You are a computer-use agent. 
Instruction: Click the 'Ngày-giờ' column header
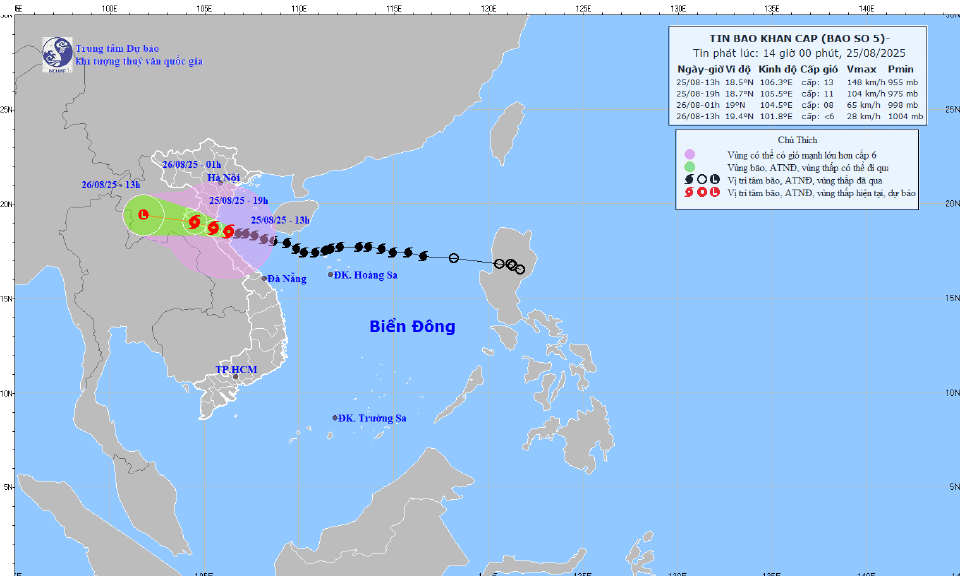700,69
